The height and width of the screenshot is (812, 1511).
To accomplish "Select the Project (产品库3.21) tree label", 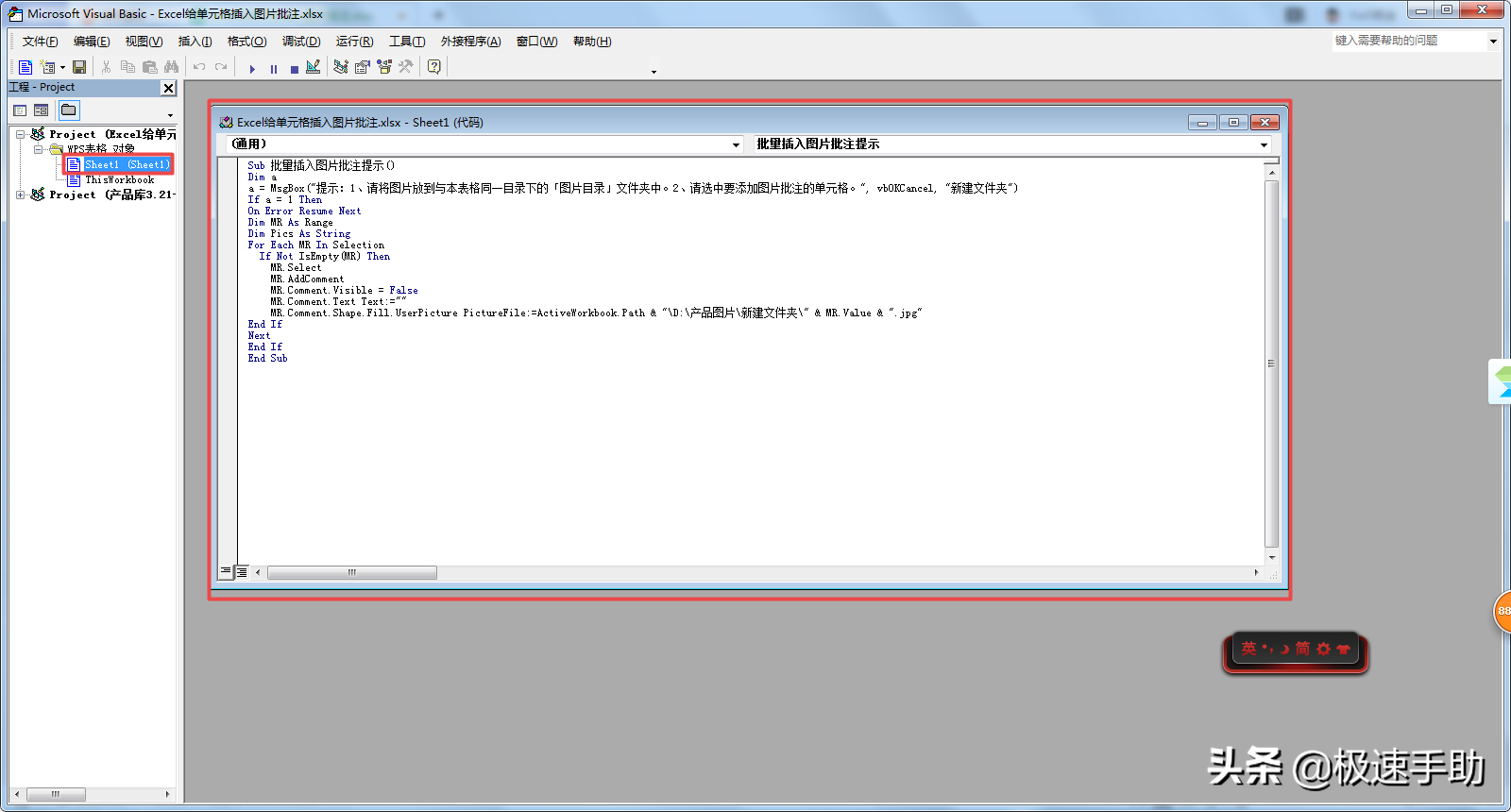I will tap(112, 195).
